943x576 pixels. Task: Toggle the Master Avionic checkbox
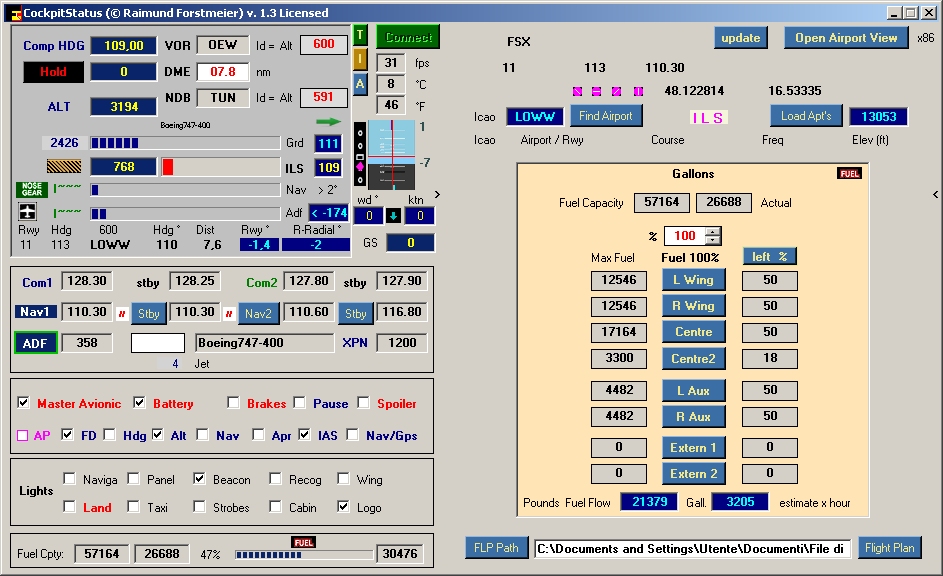(23, 402)
